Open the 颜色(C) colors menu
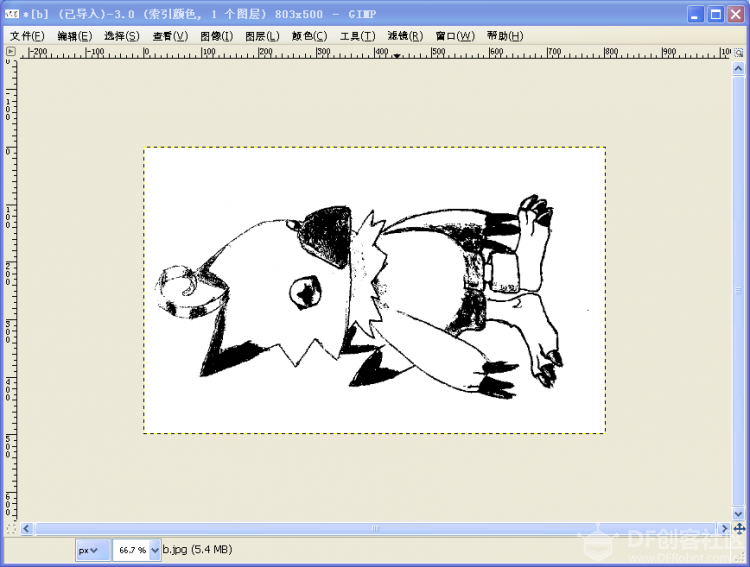The image size is (750, 567). (309, 36)
